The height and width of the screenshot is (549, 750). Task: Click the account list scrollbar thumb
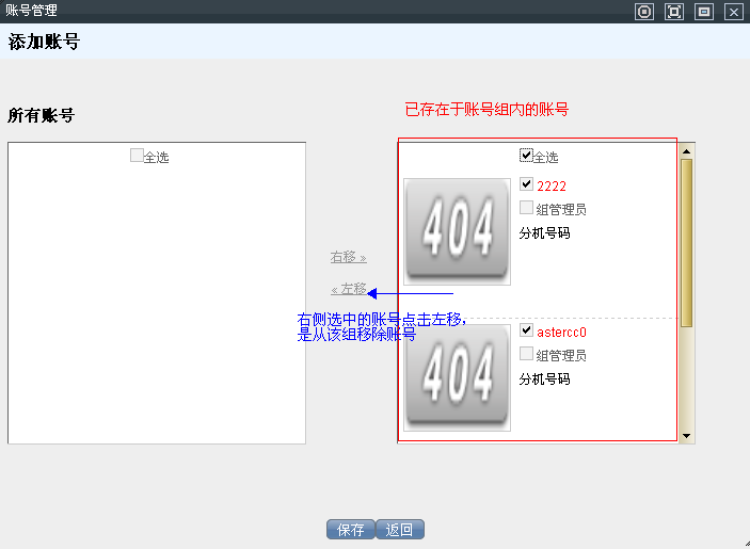(686, 240)
